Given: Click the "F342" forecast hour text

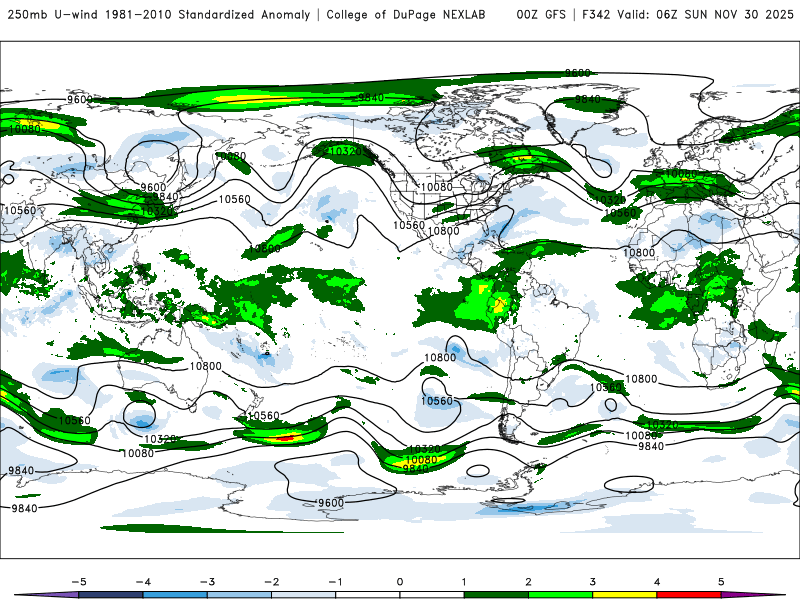Looking at the screenshot, I should point(596,14).
